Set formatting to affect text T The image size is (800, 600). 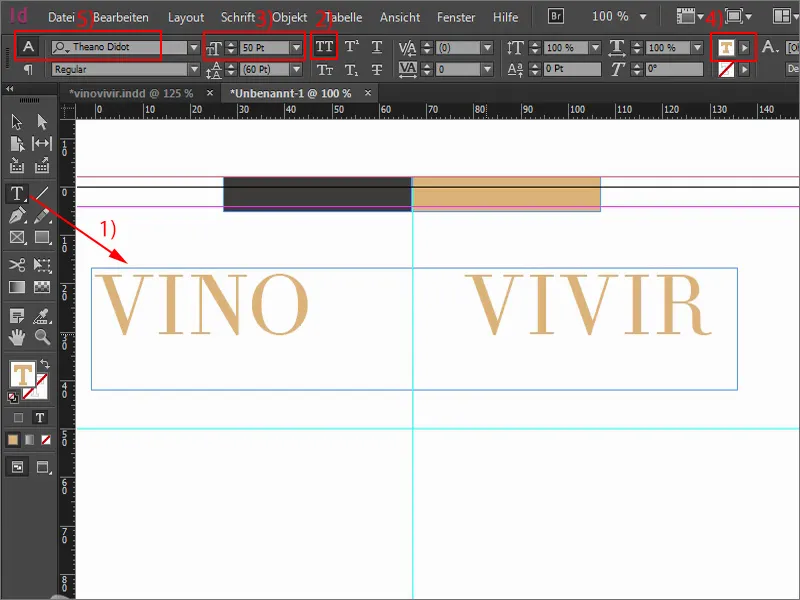[40, 418]
